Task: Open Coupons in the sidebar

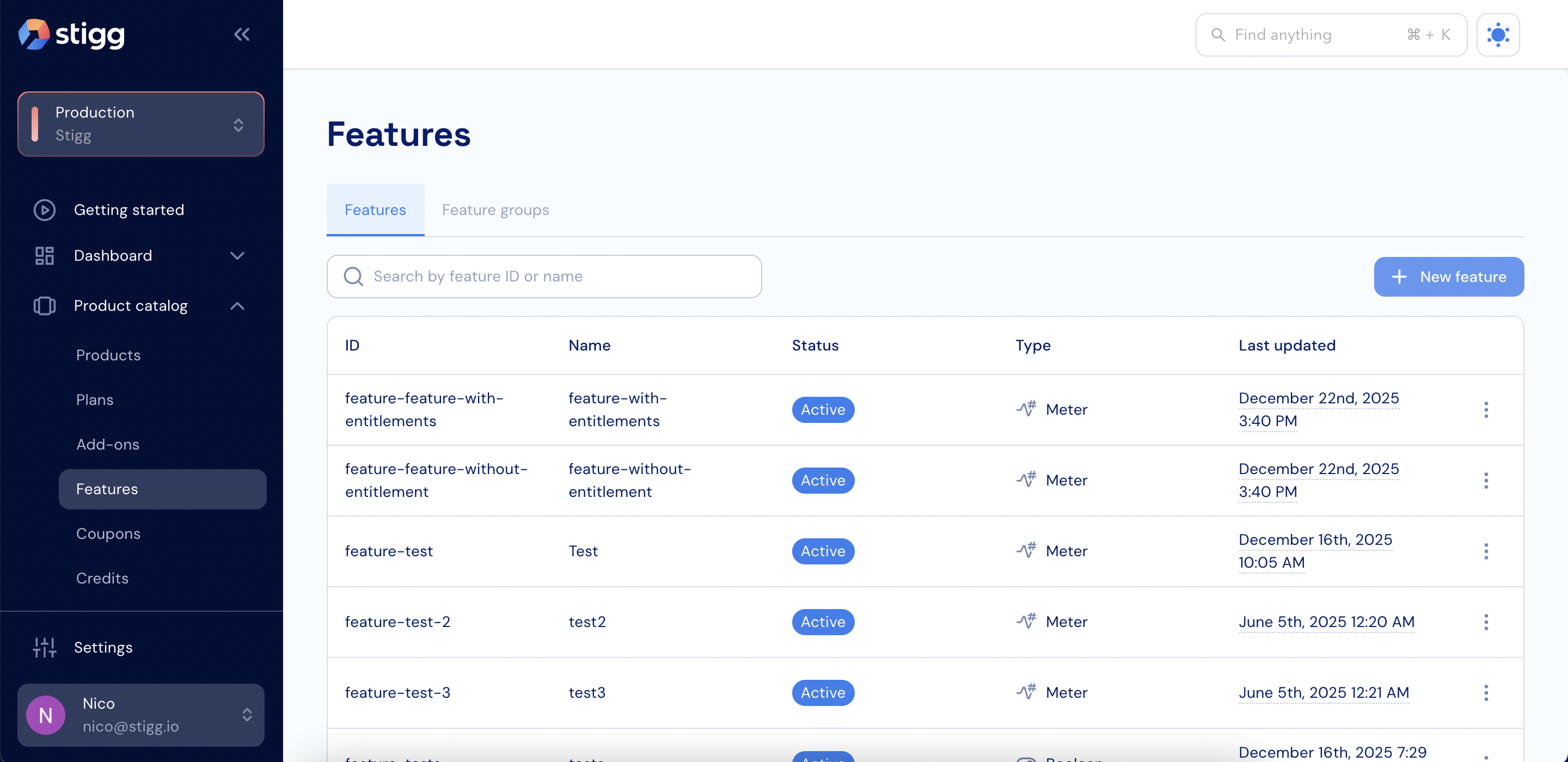Action: pyautogui.click(x=108, y=534)
